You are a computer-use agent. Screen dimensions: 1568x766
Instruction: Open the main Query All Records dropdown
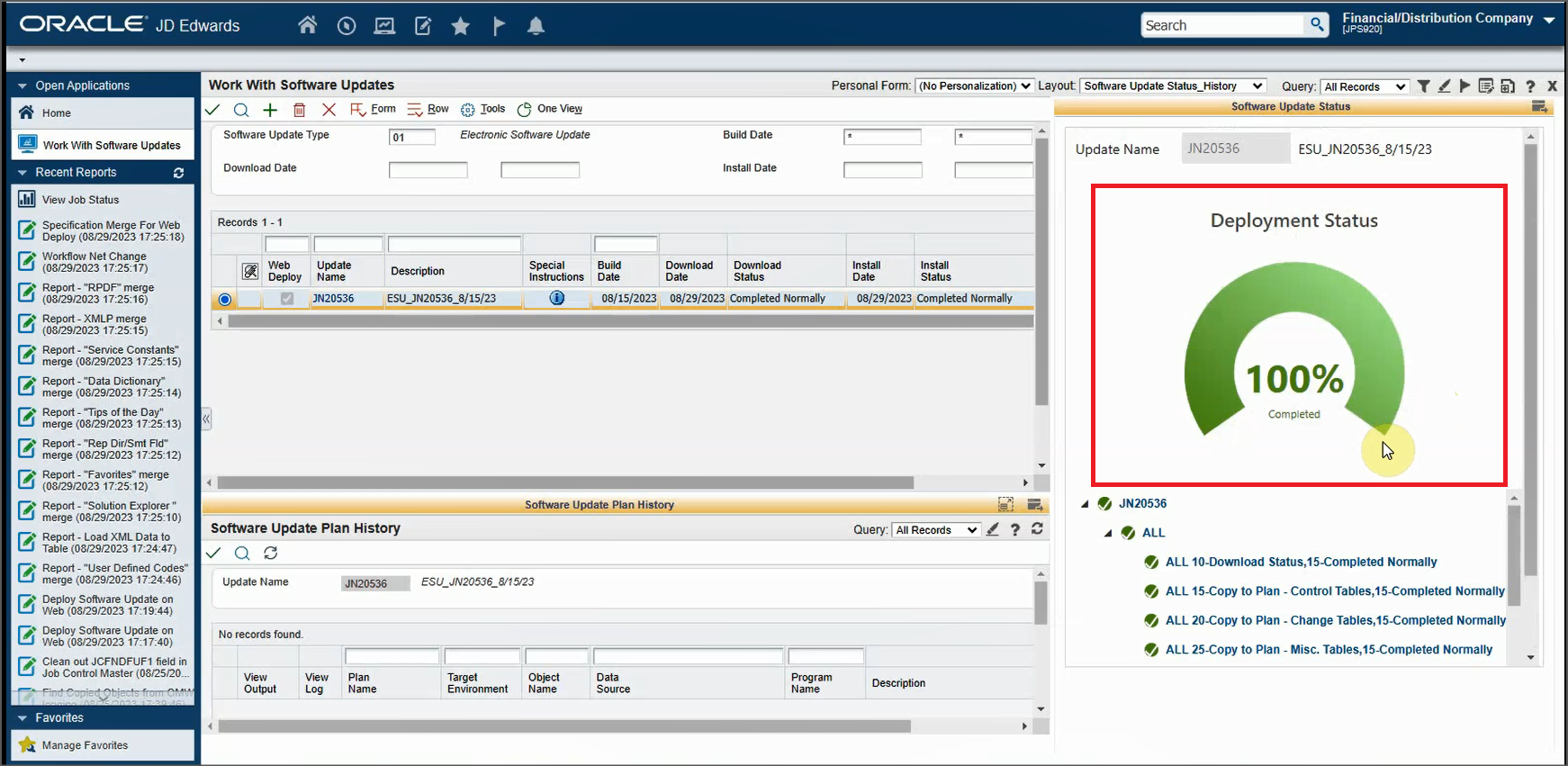(1365, 87)
